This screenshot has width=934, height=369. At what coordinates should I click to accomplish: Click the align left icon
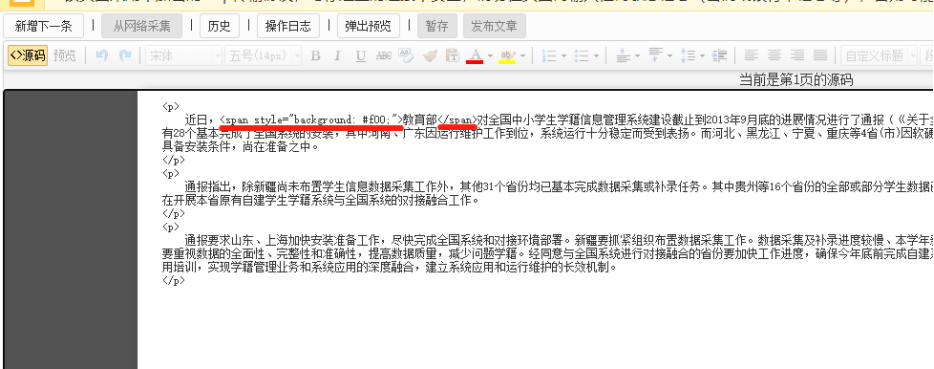[x=751, y=56]
